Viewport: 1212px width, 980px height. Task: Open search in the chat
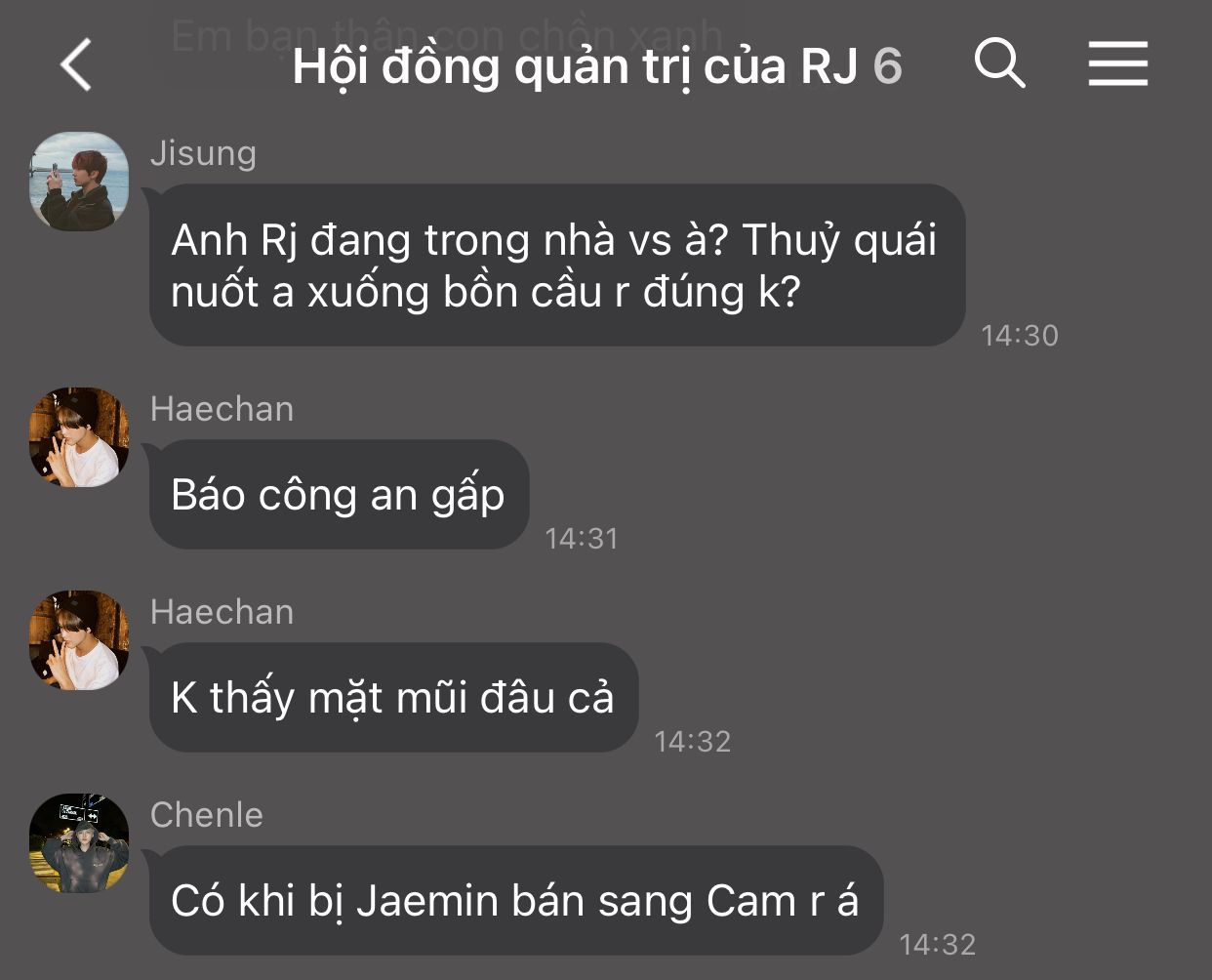[x=1000, y=64]
